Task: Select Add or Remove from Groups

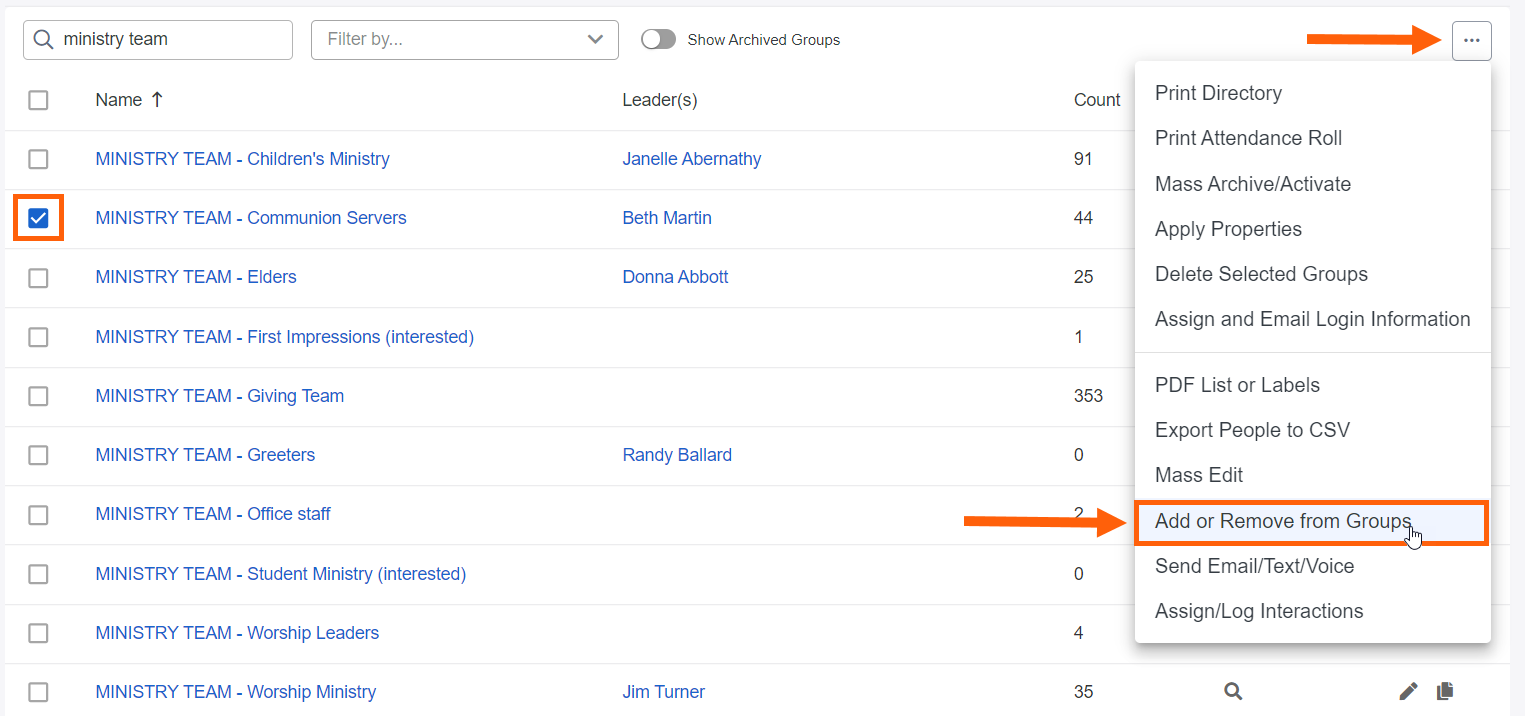Action: click(x=1282, y=521)
